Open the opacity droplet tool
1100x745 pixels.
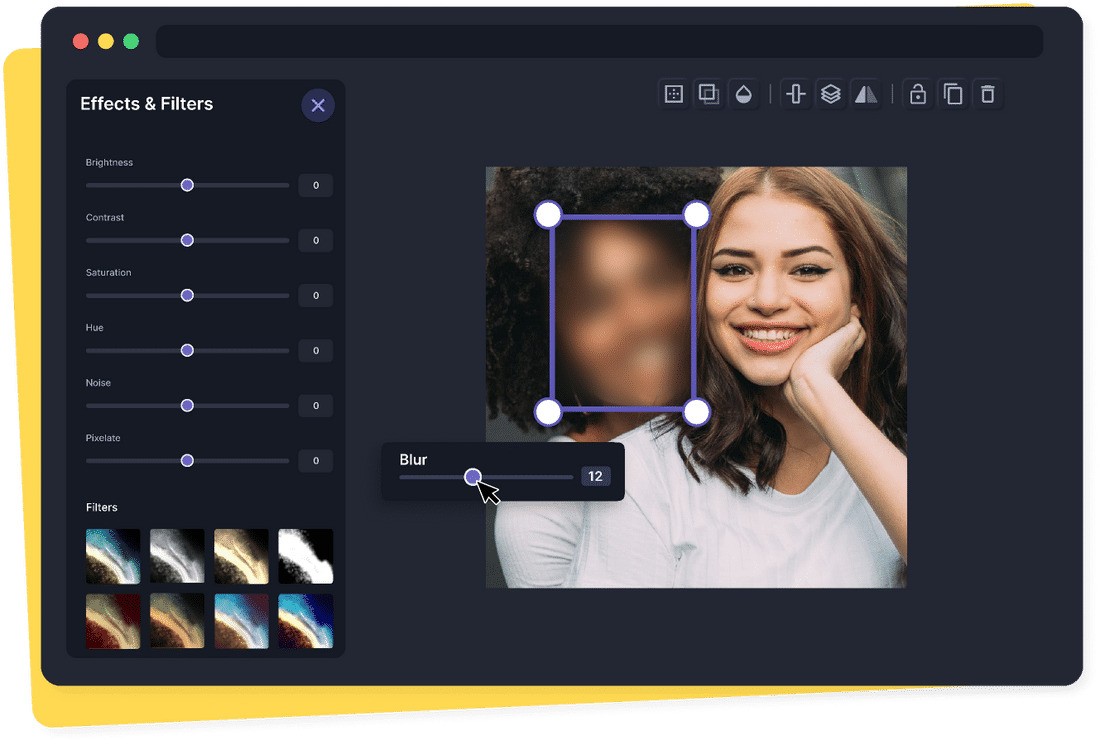[x=743, y=94]
